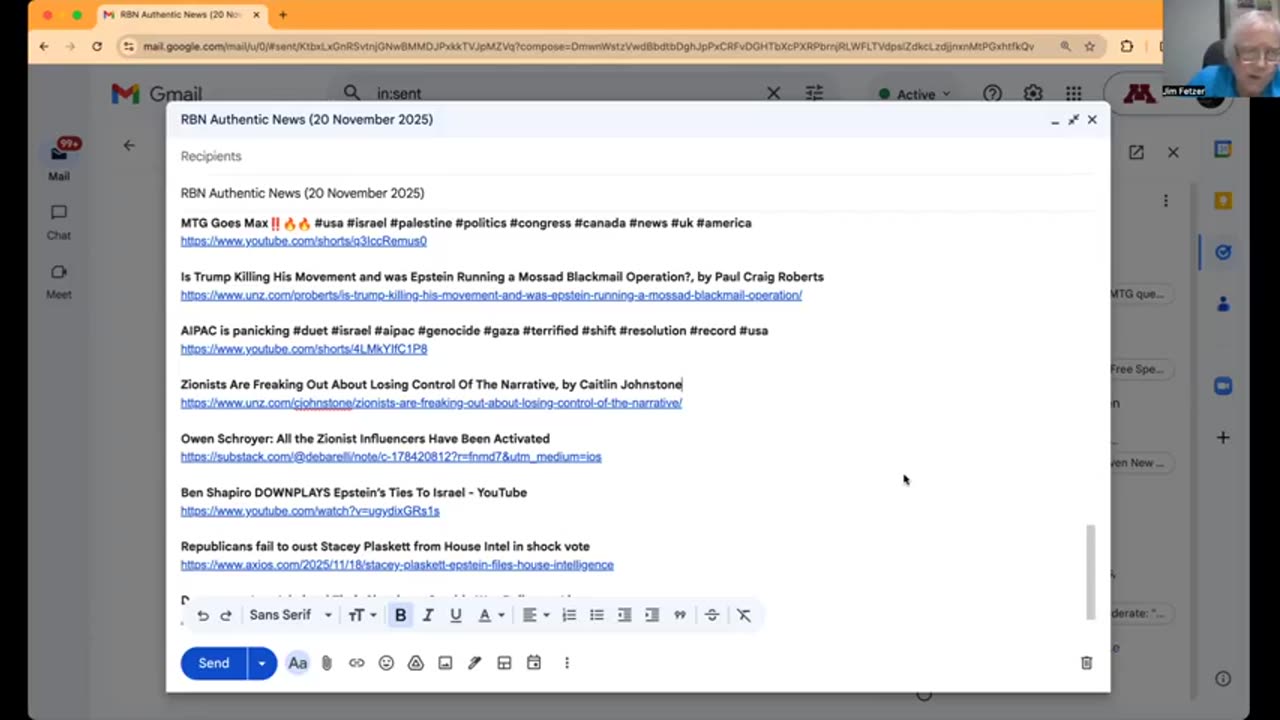
Task: Toggle bold formatting
Action: point(400,615)
